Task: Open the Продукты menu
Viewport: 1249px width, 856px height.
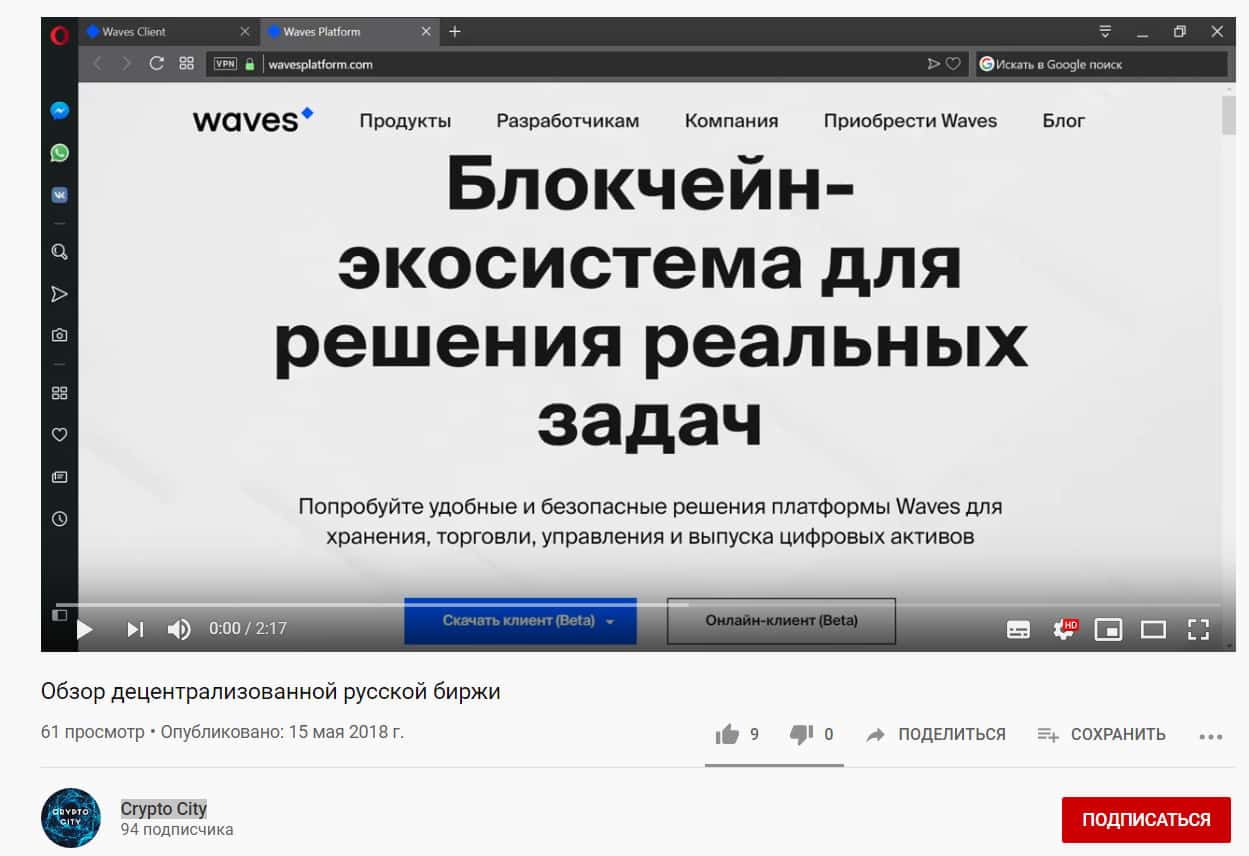Action: point(405,121)
